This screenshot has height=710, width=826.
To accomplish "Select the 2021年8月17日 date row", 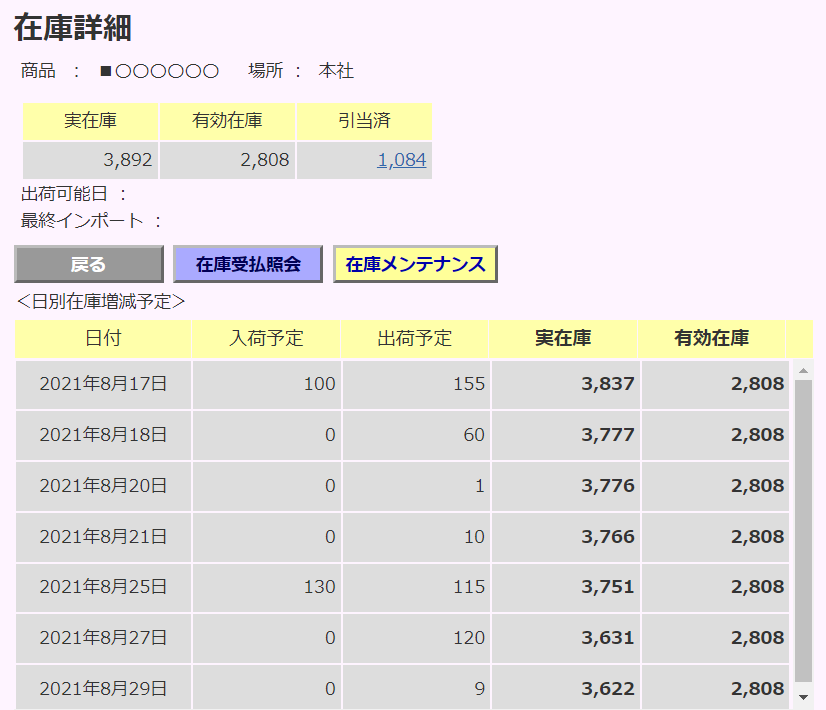I will coord(102,384).
